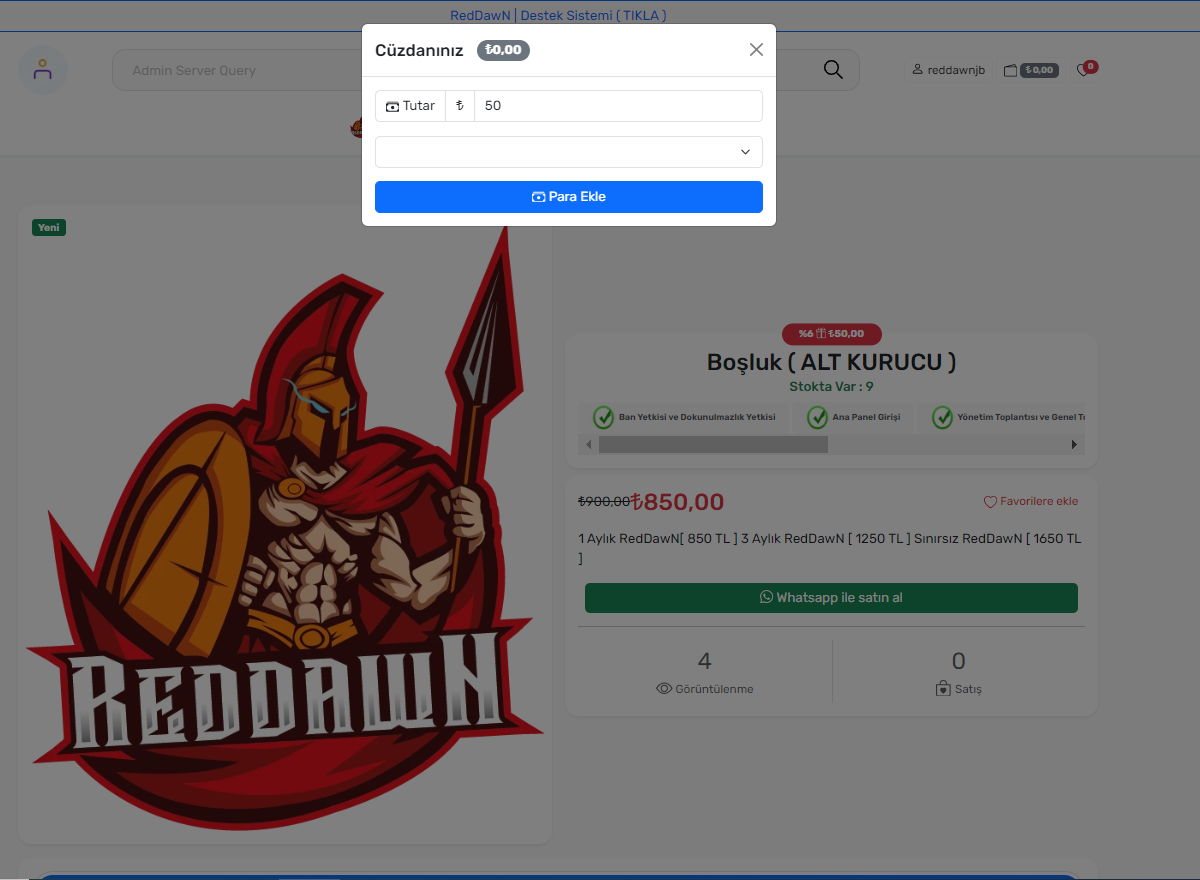
Task: Click the %6 discount badge
Action: 831,334
